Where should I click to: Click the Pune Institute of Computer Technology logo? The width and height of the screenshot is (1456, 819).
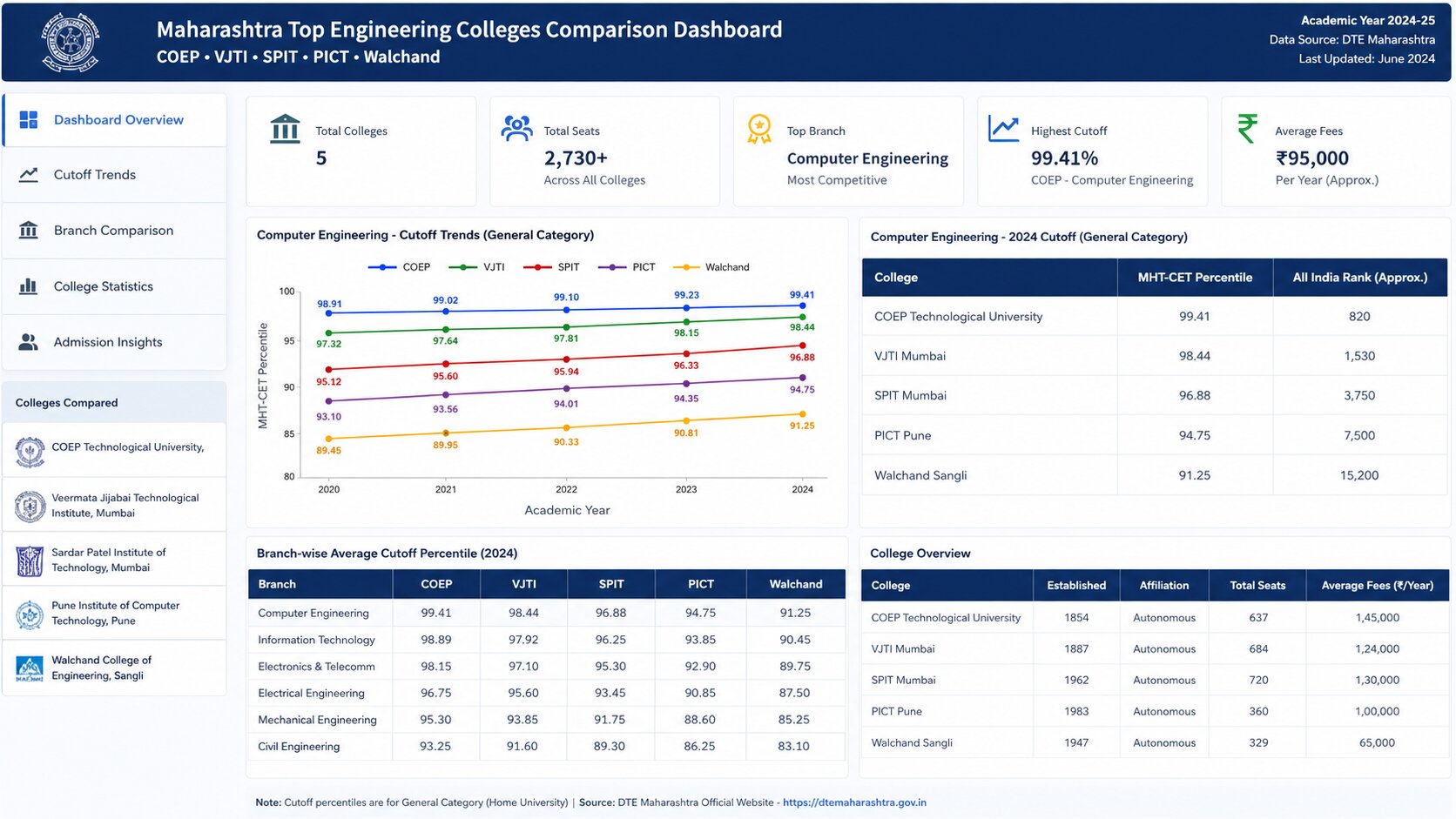(x=30, y=615)
